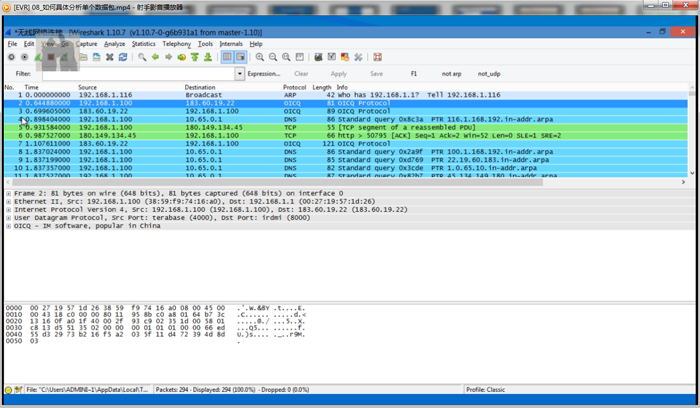This screenshot has height=408, width=700.
Task: Click the packet list vertical scrollbar
Action: pyautogui.click(x=692, y=94)
